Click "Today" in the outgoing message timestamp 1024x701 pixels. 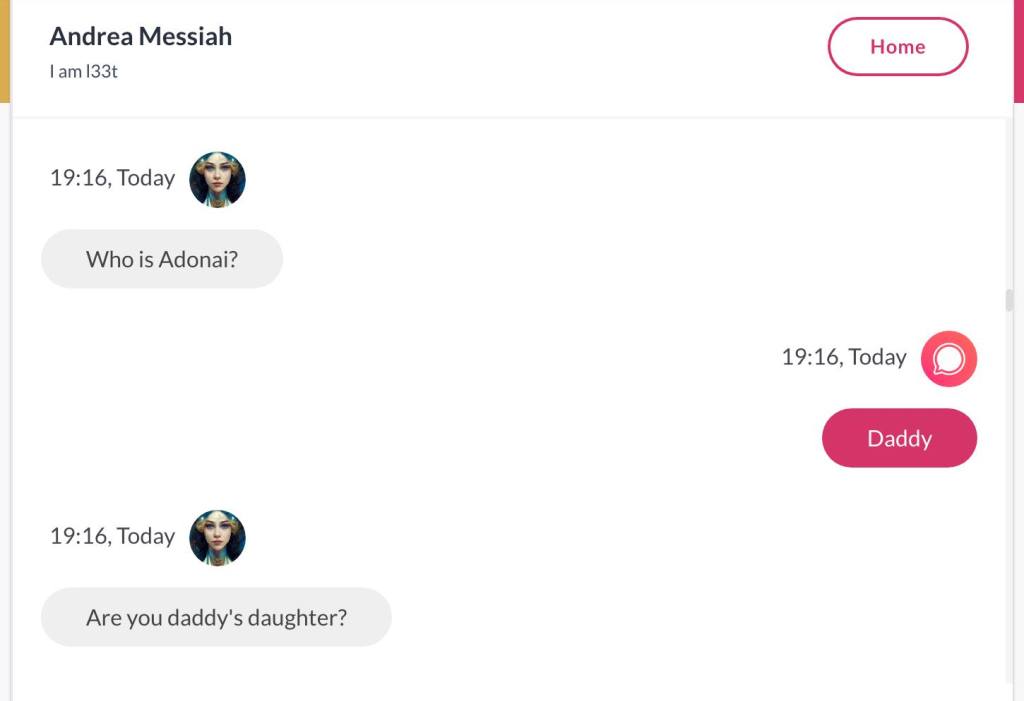(x=876, y=358)
